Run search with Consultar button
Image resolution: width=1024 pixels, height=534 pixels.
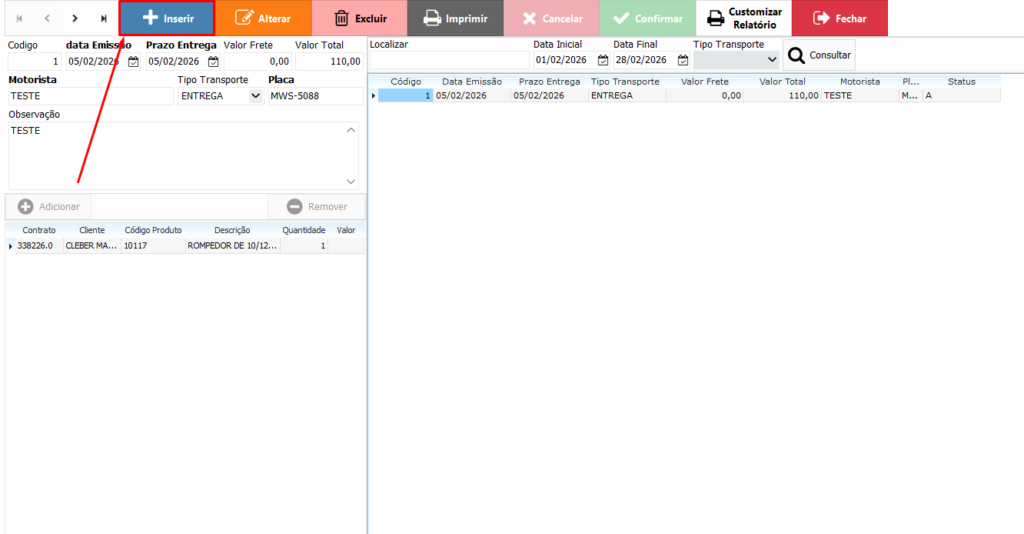819,55
